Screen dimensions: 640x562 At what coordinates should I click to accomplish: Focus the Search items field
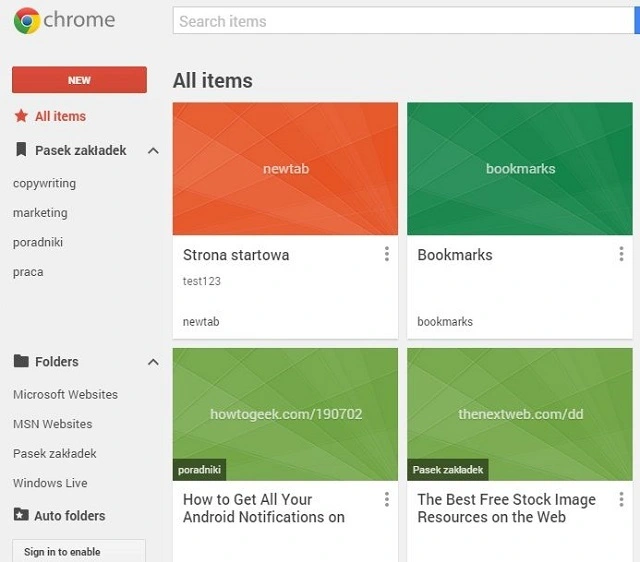(x=403, y=20)
